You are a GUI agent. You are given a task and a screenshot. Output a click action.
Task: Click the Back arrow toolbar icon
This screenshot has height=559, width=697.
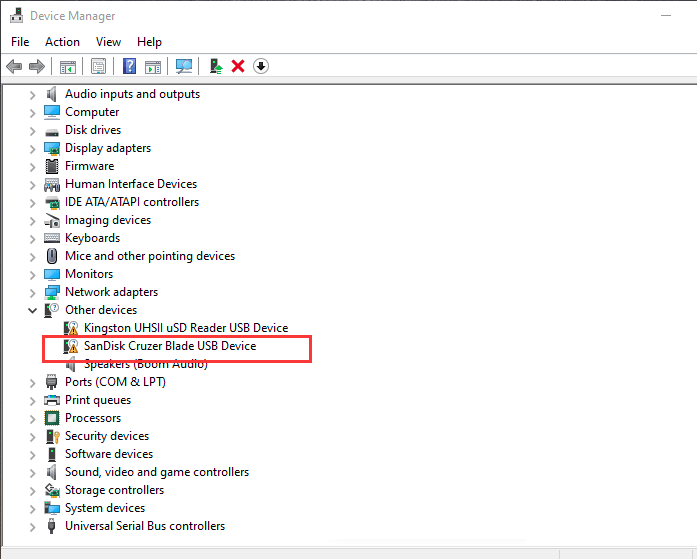[x=14, y=67]
